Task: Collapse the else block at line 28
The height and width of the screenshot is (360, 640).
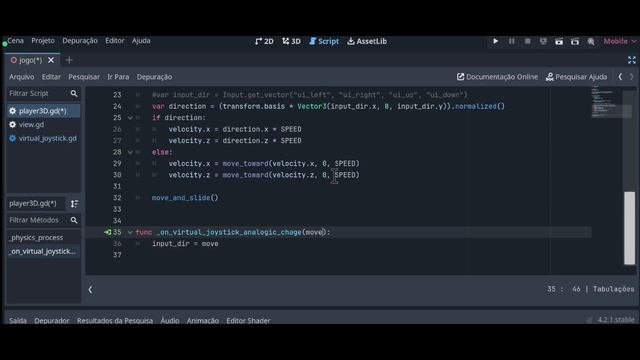Action: [130, 152]
